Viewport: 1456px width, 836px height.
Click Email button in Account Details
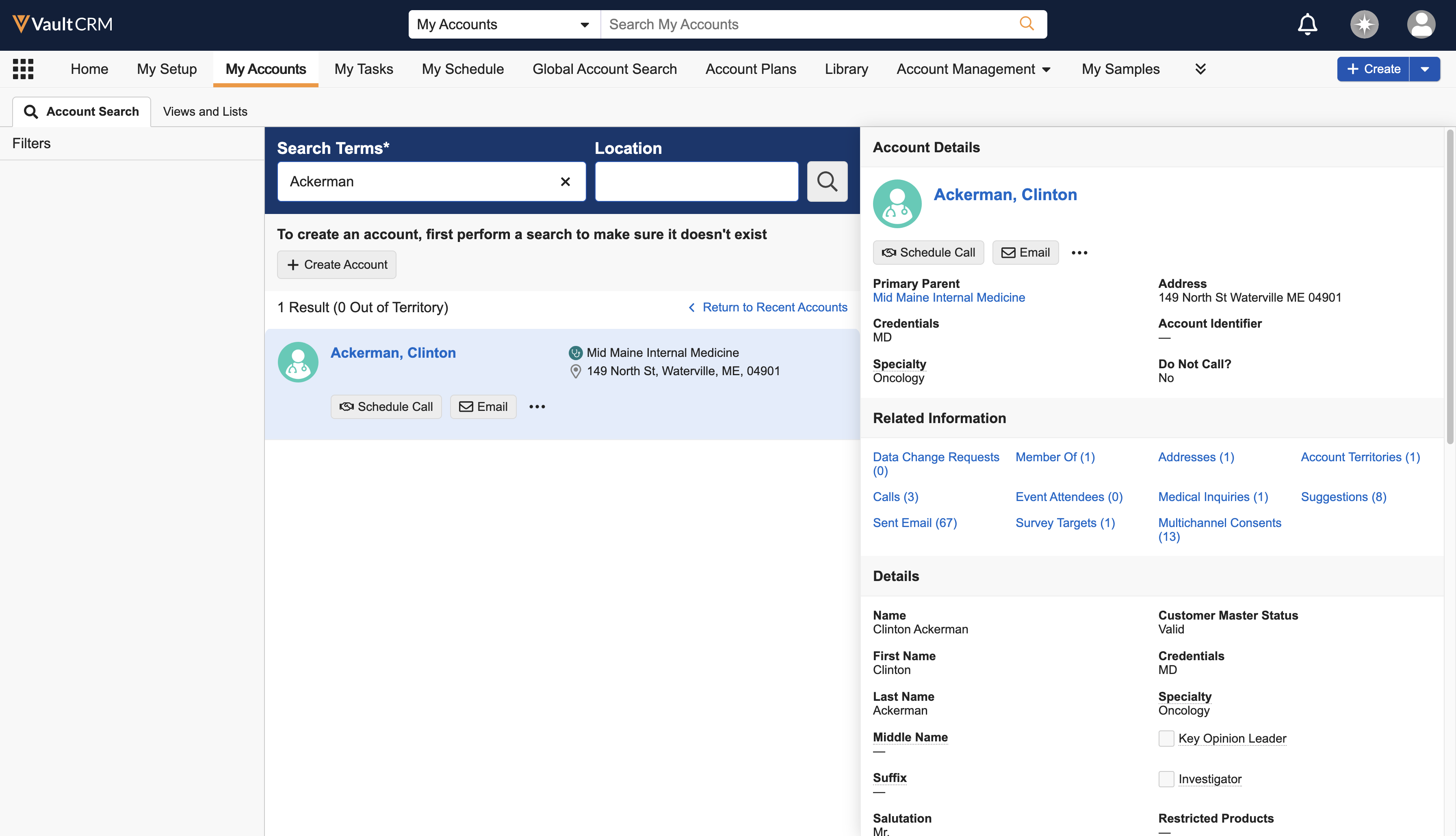[1026, 253]
